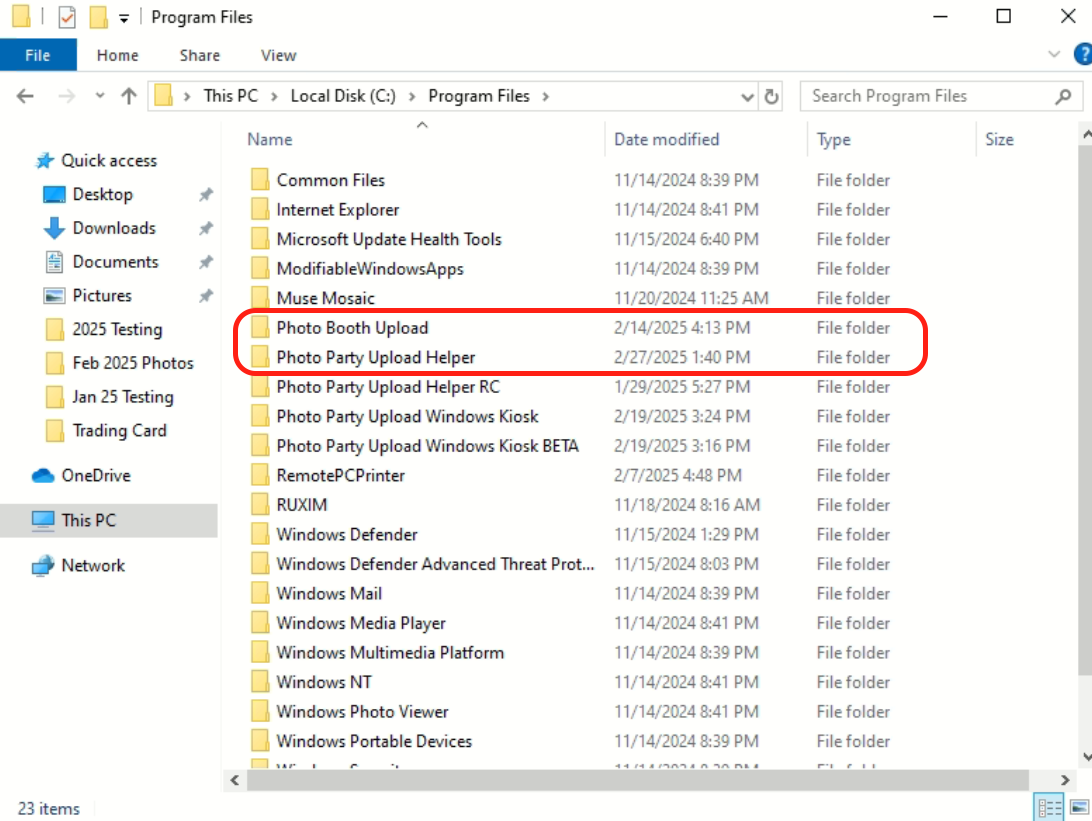
Task: Go up one level with the up arrow
Action: click(x=129, y=96)
